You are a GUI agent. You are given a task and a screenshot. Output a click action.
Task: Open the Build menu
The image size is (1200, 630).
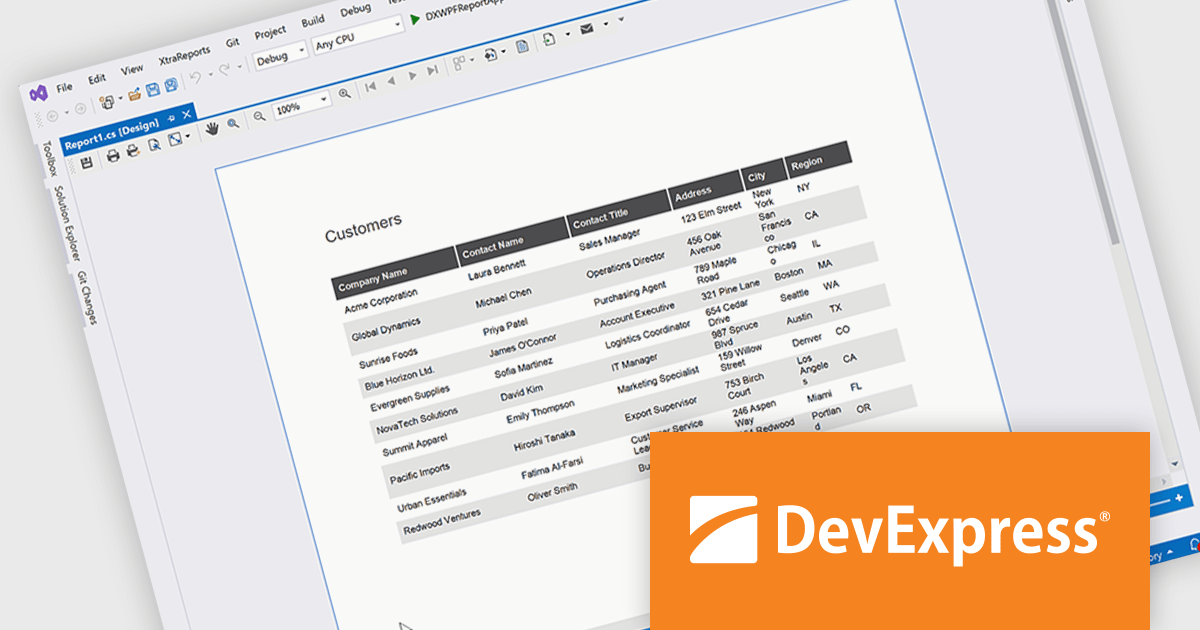[x=313, y=21]
